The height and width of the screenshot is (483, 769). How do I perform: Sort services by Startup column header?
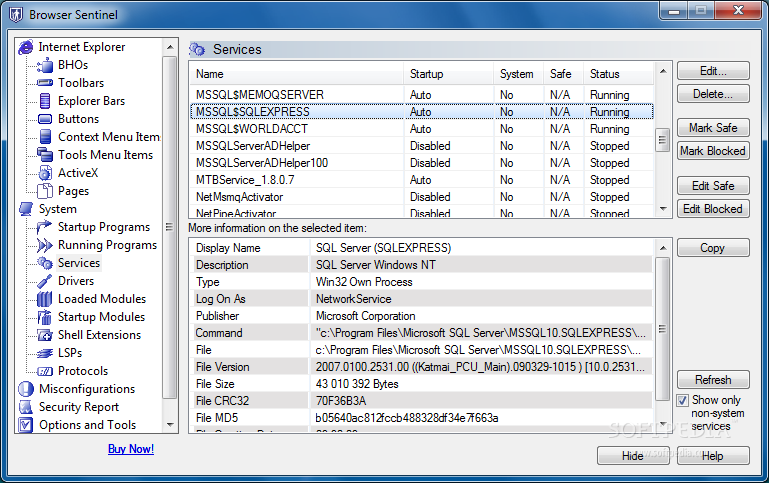tap(448, 74)
